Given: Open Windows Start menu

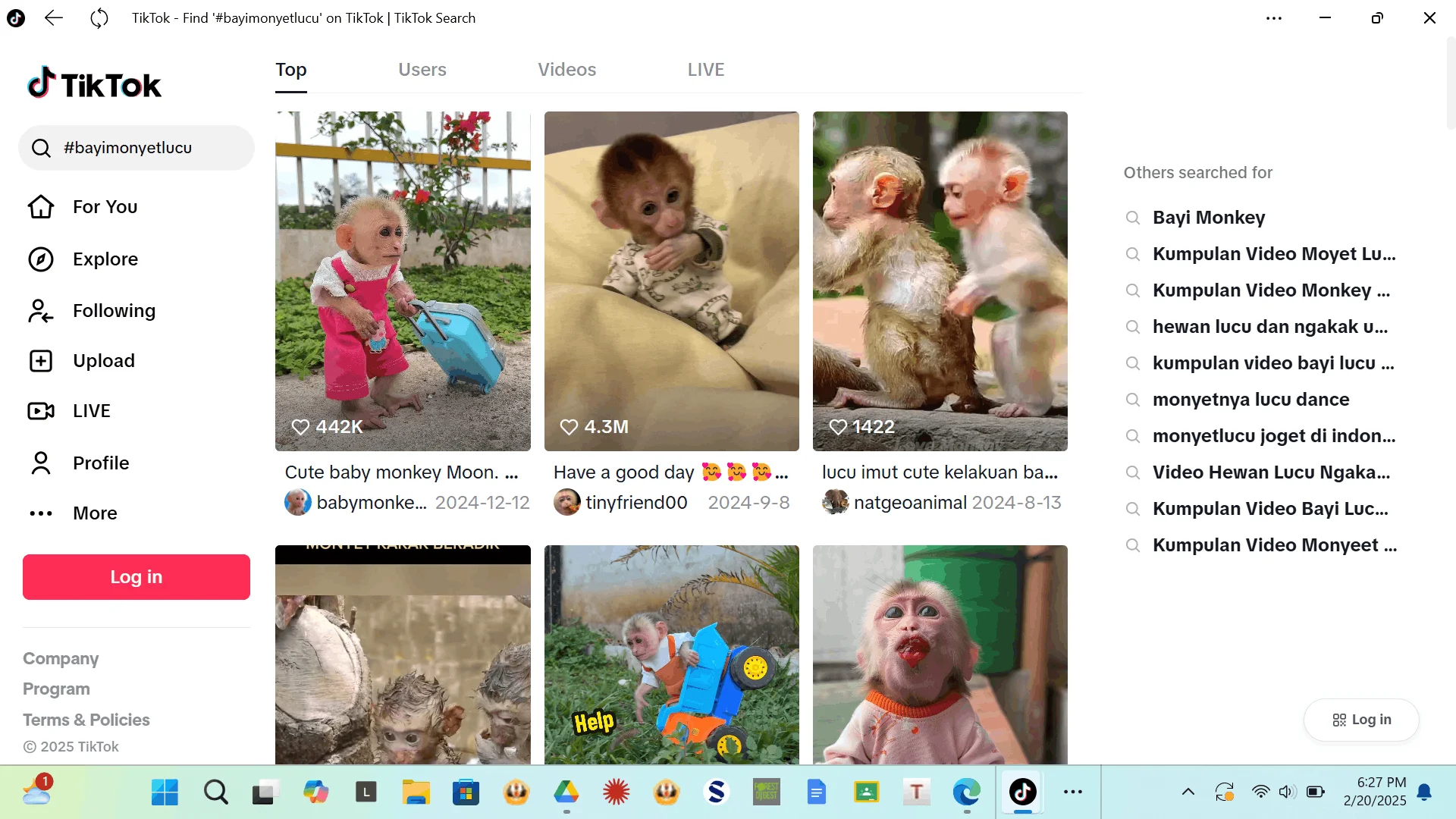Looking at the screenshot, I should coord(165,792).
